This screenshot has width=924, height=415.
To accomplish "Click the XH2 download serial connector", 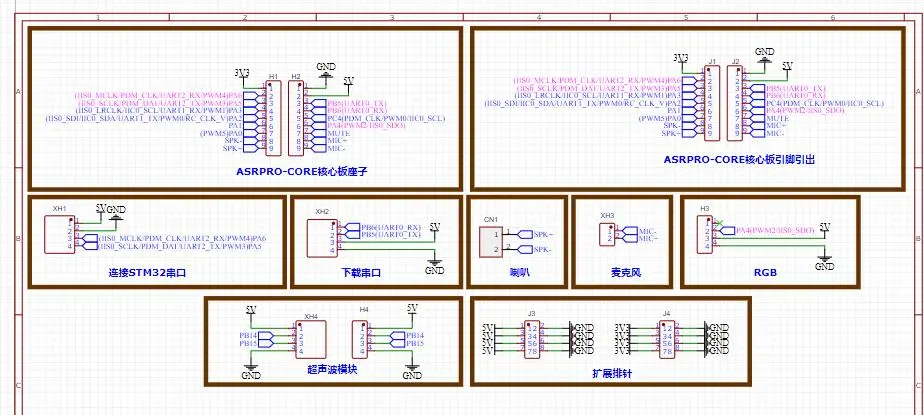I will (x=322, y=235).
